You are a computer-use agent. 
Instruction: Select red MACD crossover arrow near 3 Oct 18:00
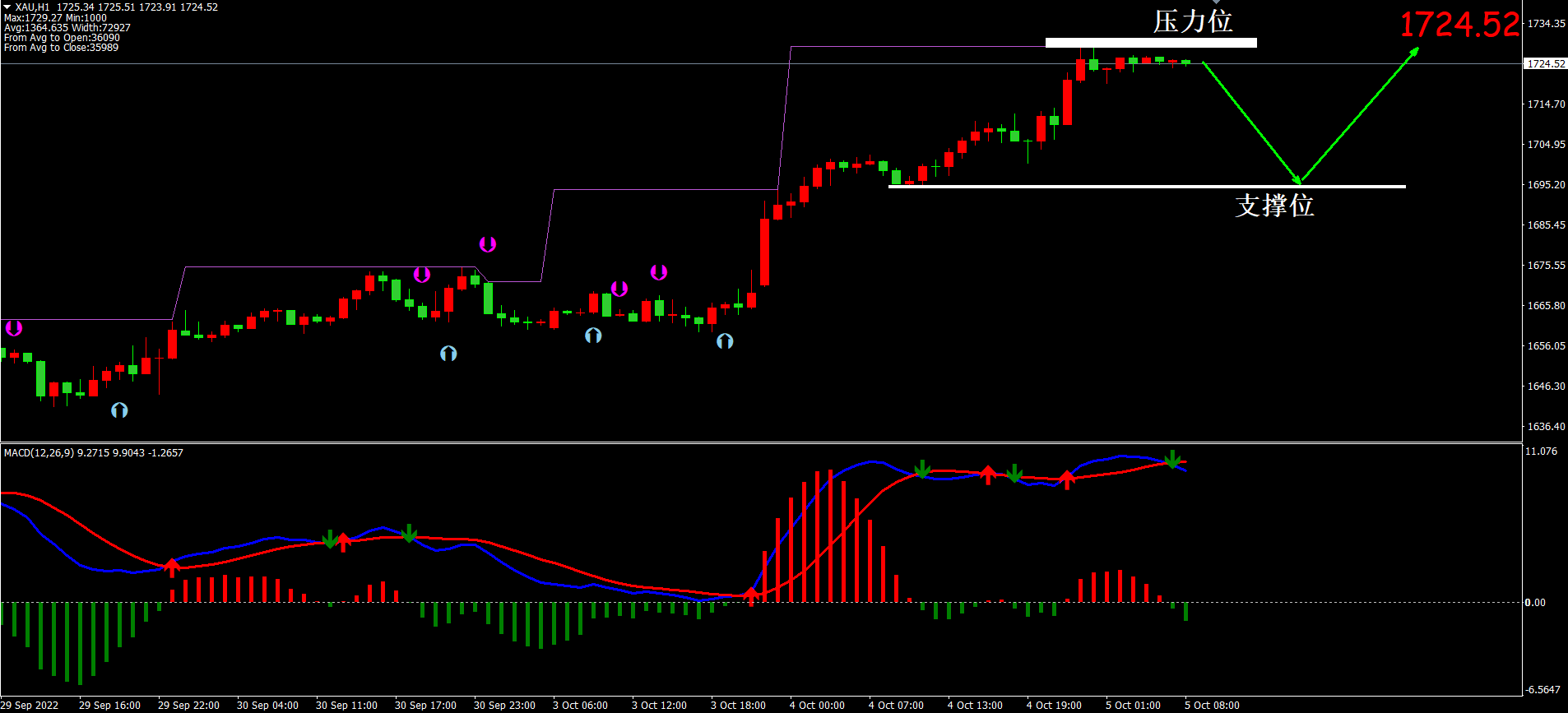[x=750, y=596]
